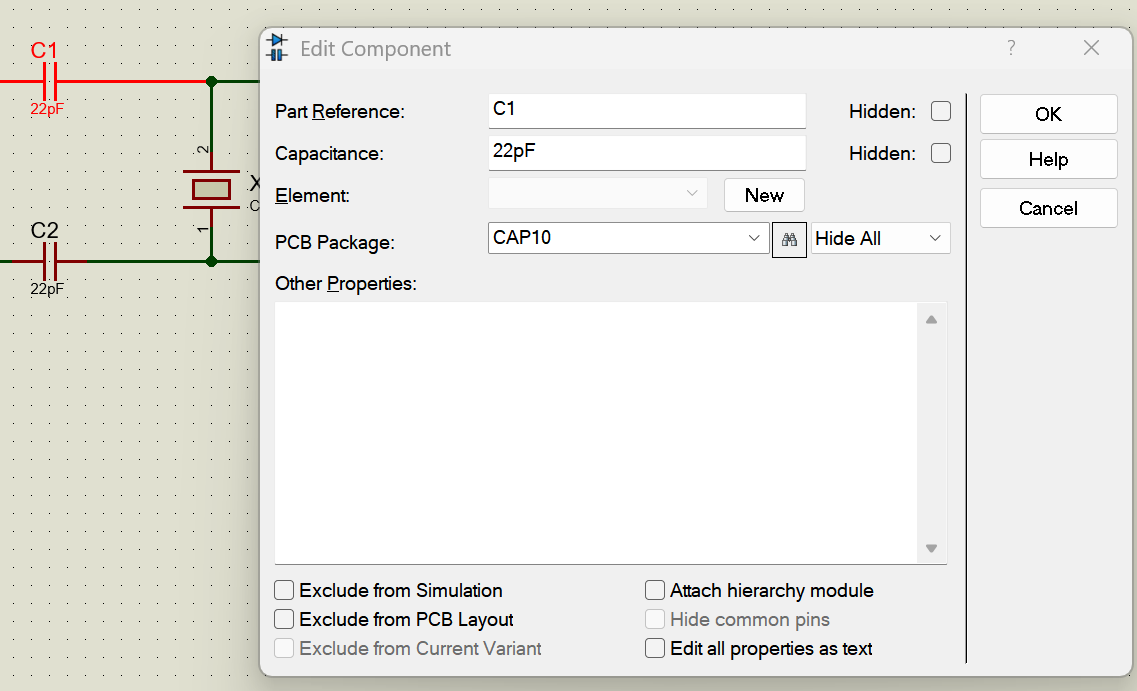Check Exclude from PCB Layout
The height and width of the screenshot is (691, 1137).
click(285, 619)
